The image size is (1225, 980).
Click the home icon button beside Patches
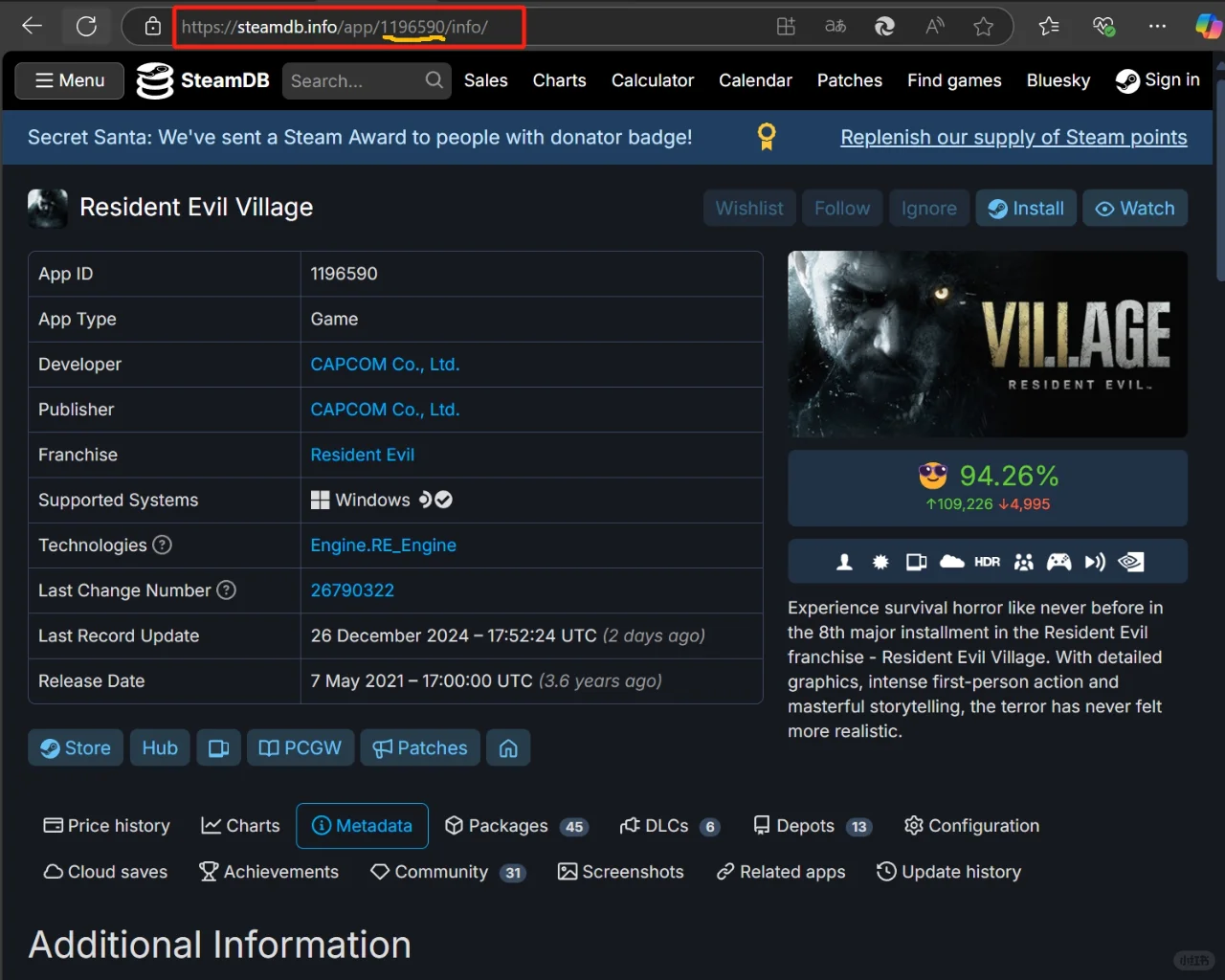(508, 748)
